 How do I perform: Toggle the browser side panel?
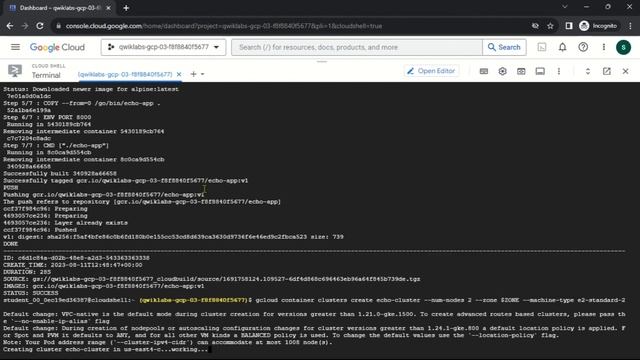point(569,26)
